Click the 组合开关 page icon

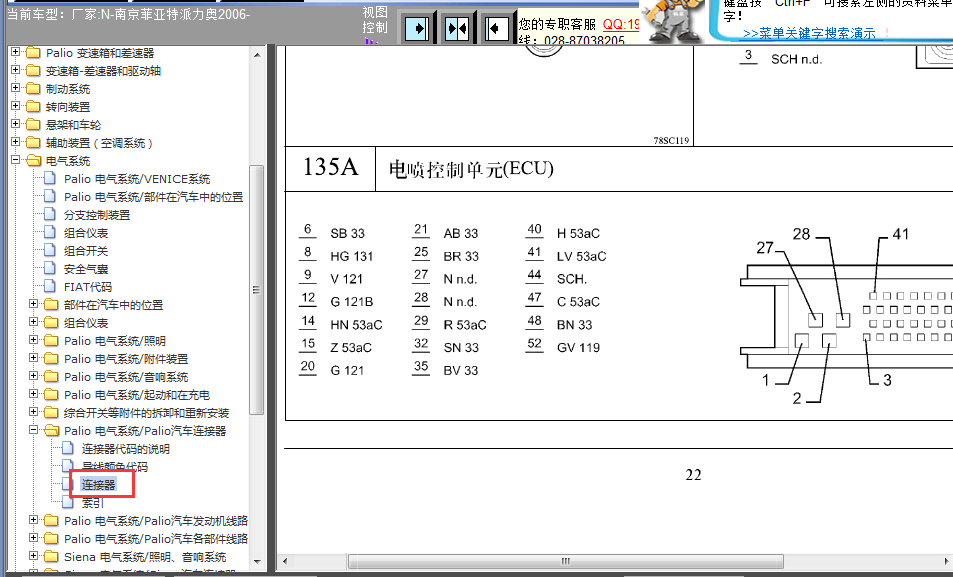[x=50, y=250]
